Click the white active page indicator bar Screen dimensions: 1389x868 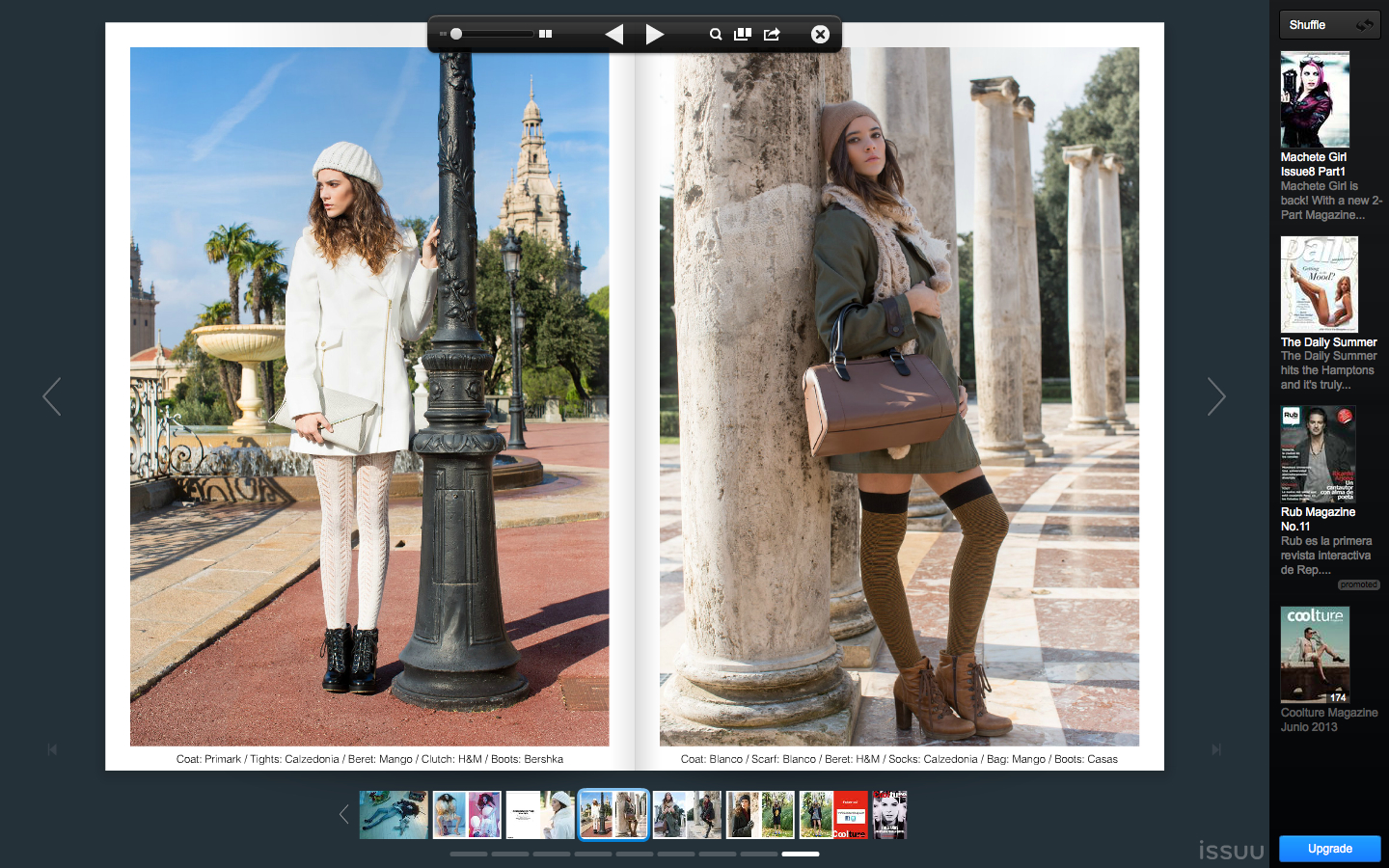tap(801, 854)
